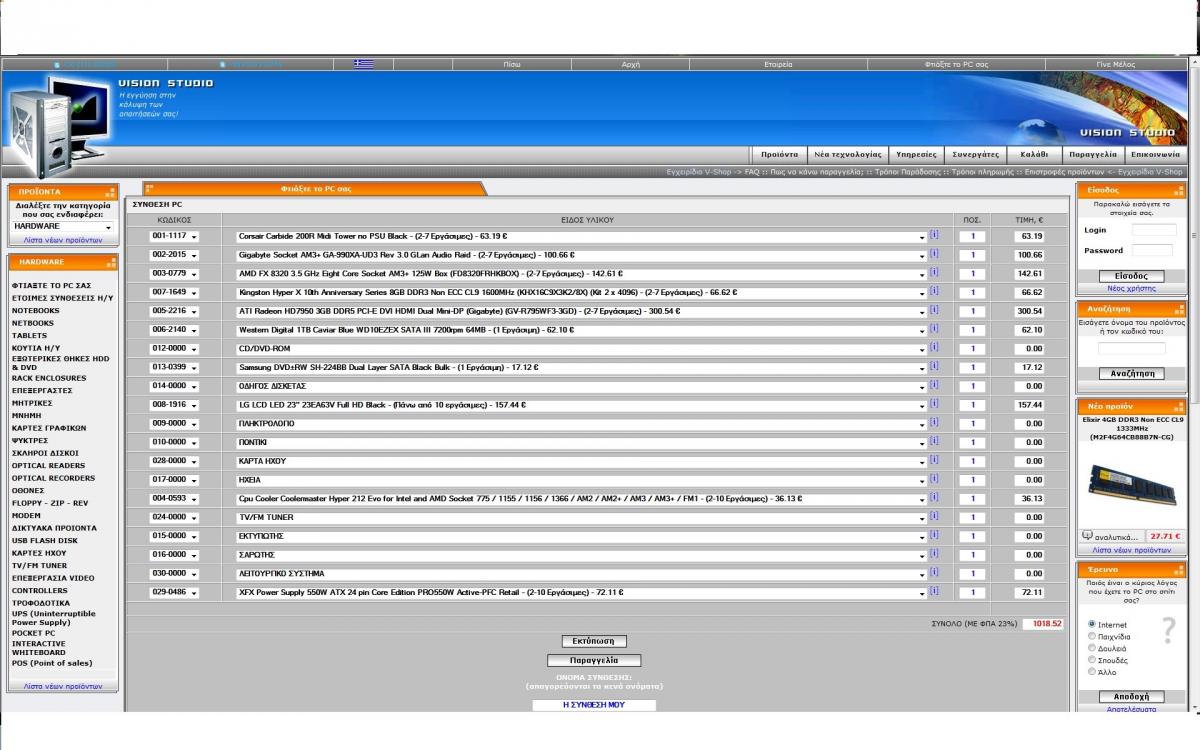Click the Αναζήτηση search button
Viewport: 1200px width, 750px height.
[x=1132, y=374]
